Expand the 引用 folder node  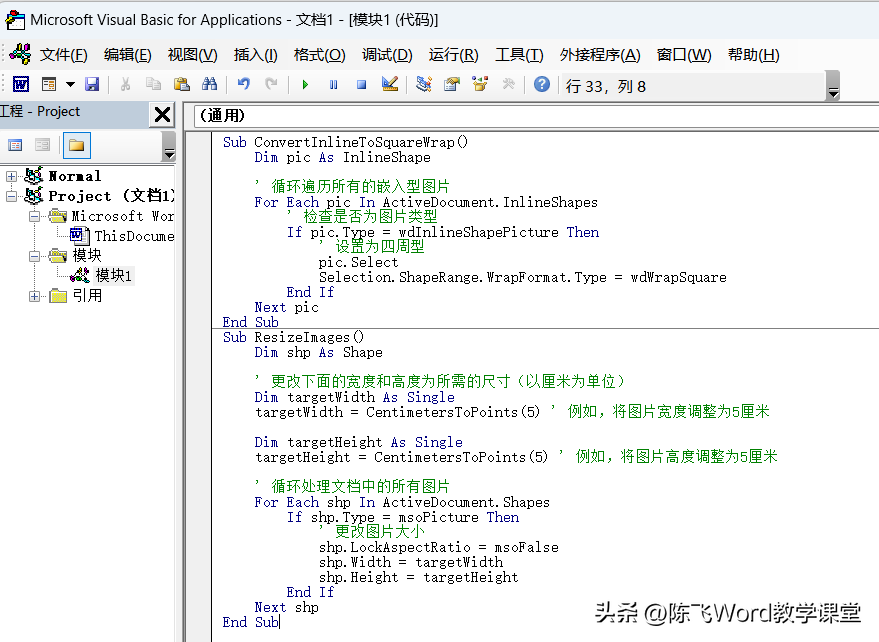point(35,296)
